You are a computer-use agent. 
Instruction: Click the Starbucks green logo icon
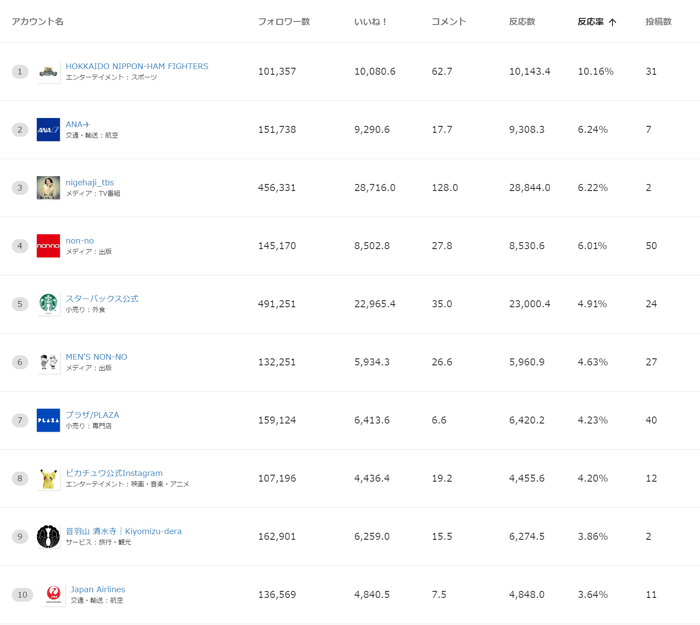[x=48, y=304]
